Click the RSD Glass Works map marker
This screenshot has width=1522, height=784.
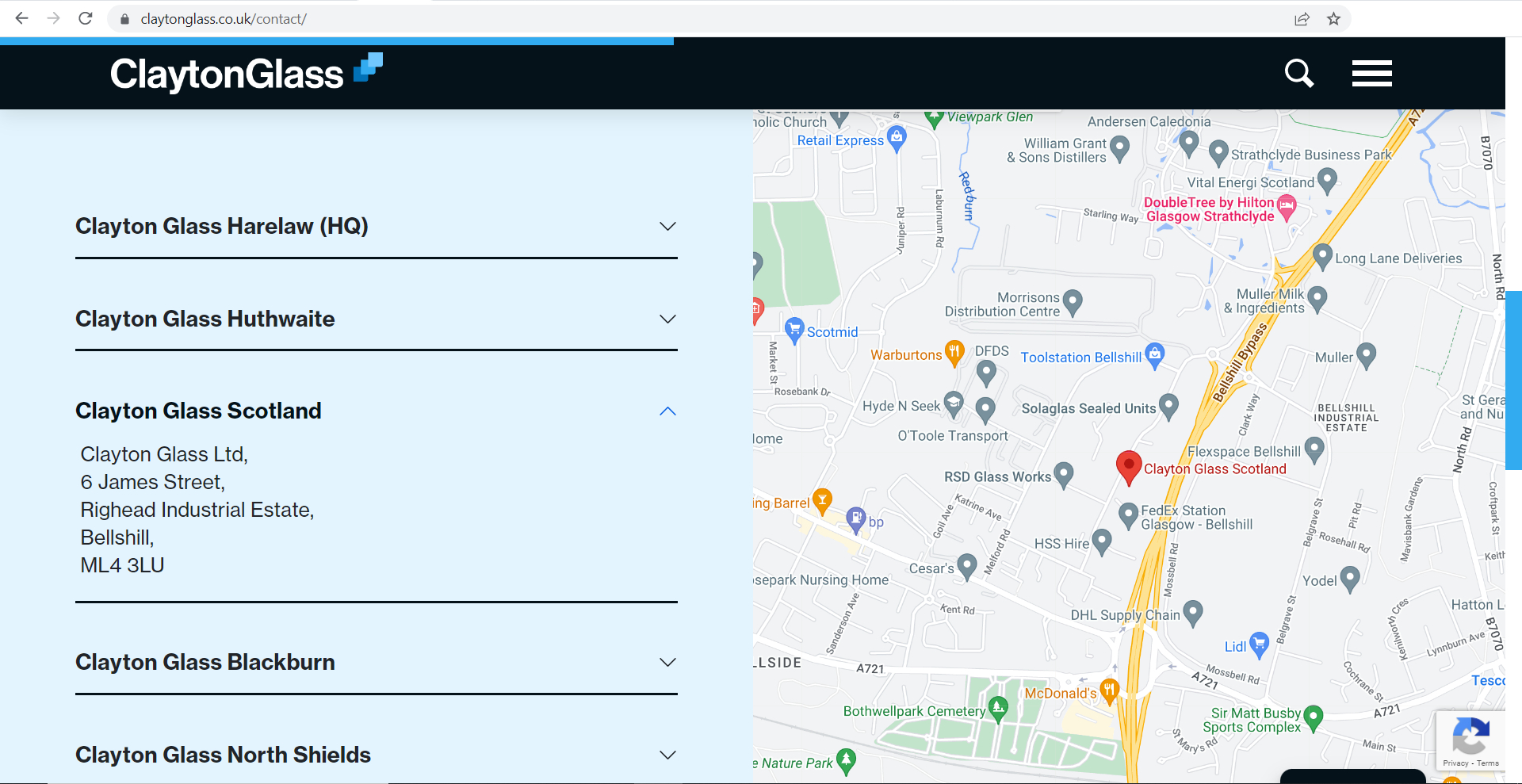pos(1064,475)
